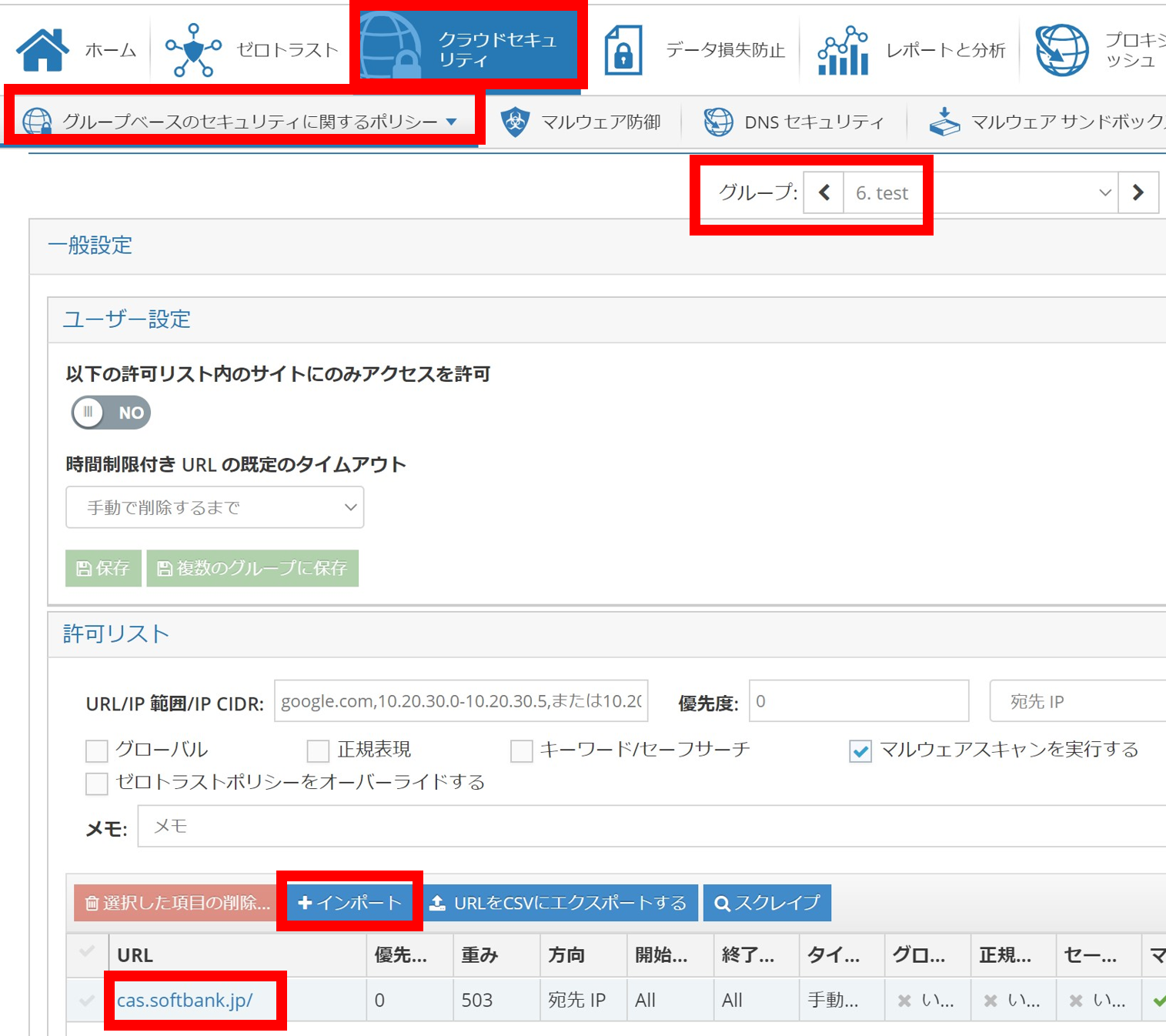1166x1036 pixels.
Task: Select the プロキシ globe icon
Action: [x=1061, y=48]
